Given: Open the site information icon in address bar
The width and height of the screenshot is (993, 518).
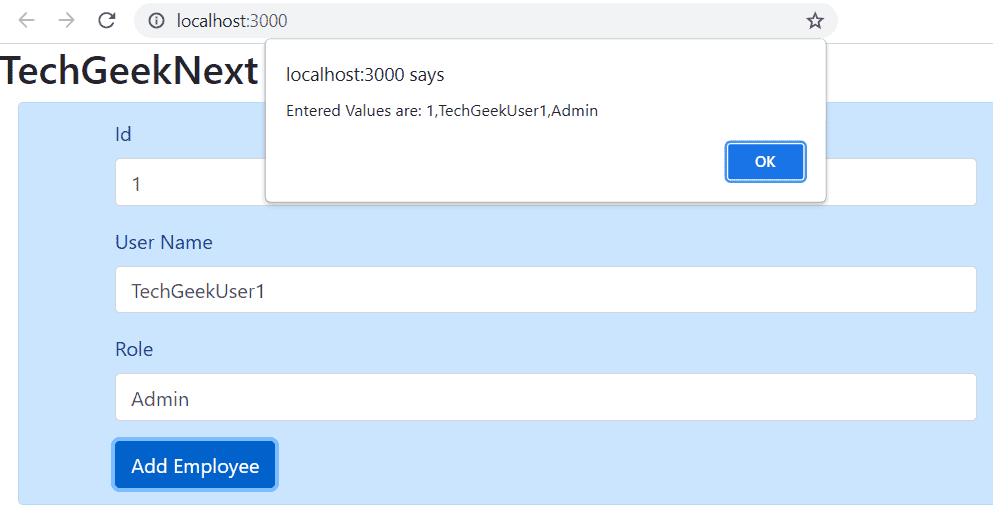Looking at the screenshot, I should coord(156,21).
